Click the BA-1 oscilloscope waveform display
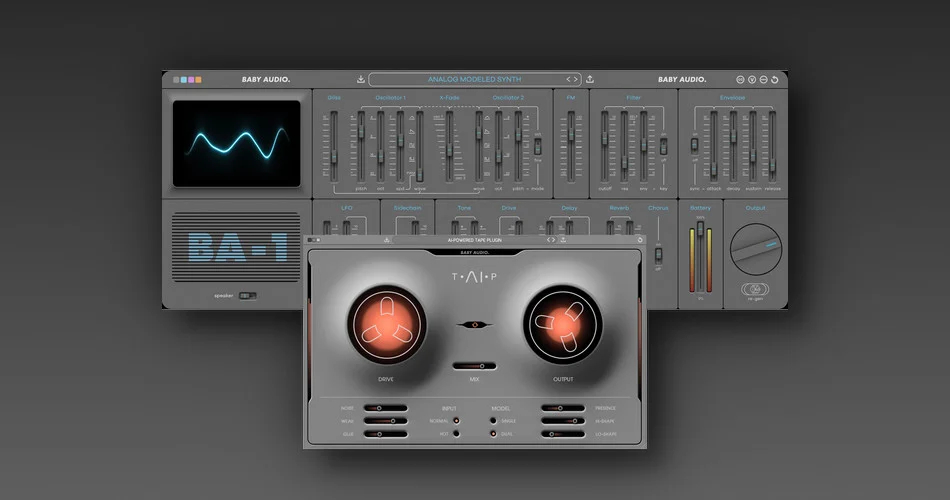 coord(236,144)
